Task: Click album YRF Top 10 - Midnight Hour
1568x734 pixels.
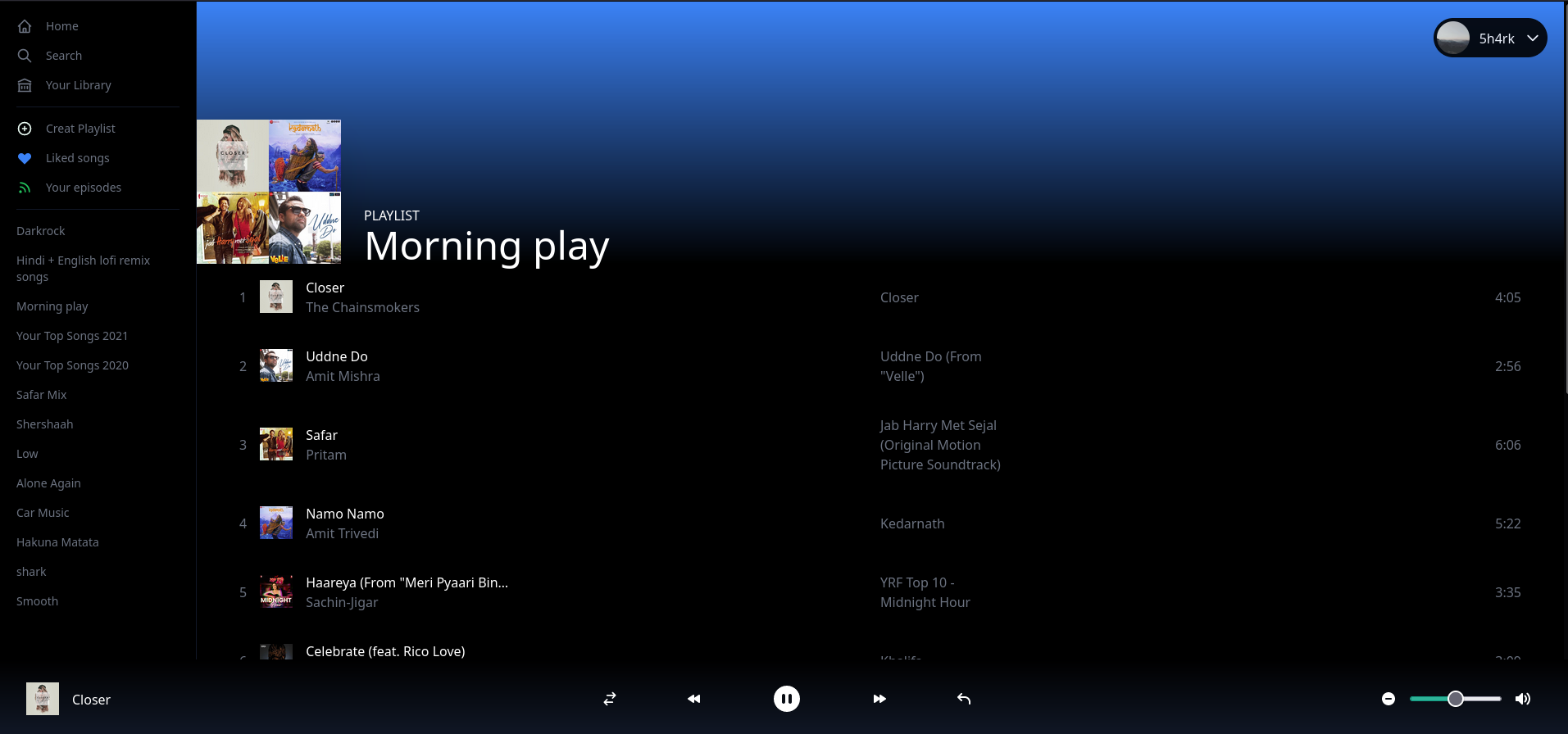Action: coord(925,592)
